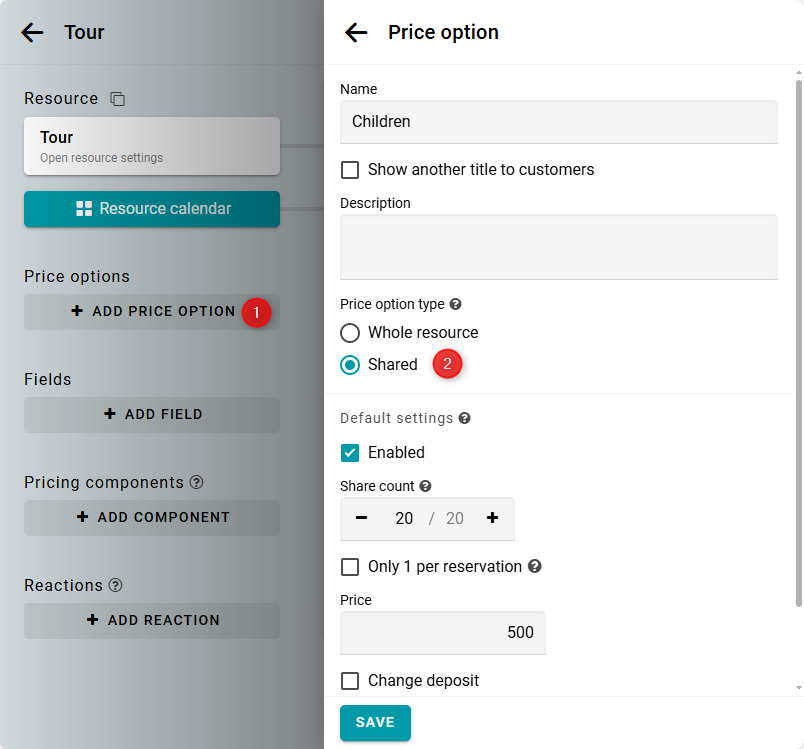
Task: Click help icon beside Share count
Action: (425, 486)
